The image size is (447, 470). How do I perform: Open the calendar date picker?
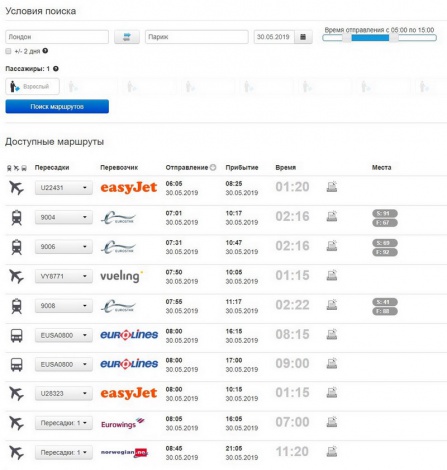(303, 37)
